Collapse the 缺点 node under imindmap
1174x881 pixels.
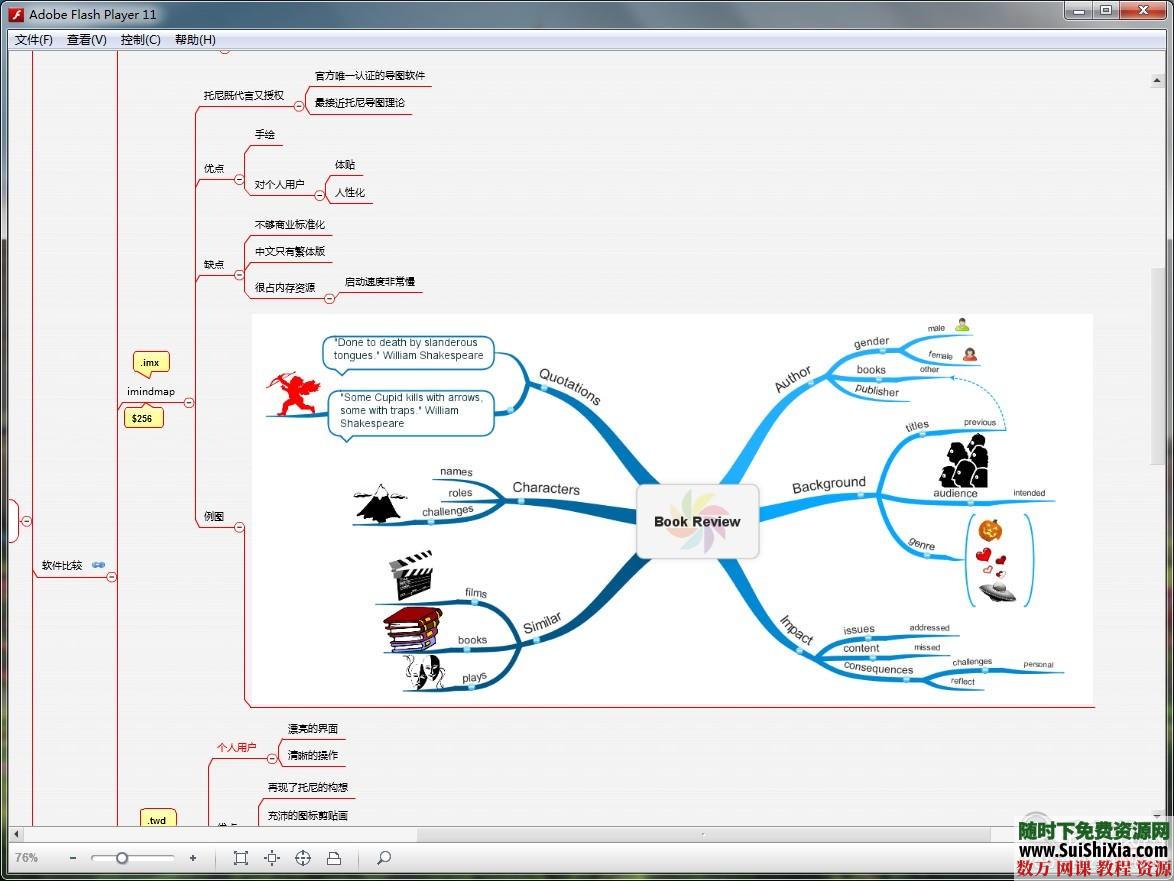(239, 275)
